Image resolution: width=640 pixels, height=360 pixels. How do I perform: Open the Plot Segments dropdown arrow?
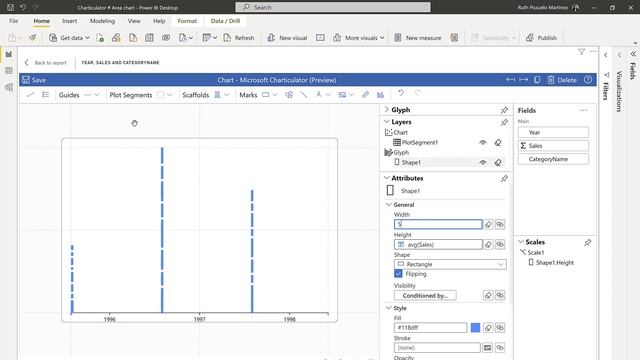(x=170, y=95)
